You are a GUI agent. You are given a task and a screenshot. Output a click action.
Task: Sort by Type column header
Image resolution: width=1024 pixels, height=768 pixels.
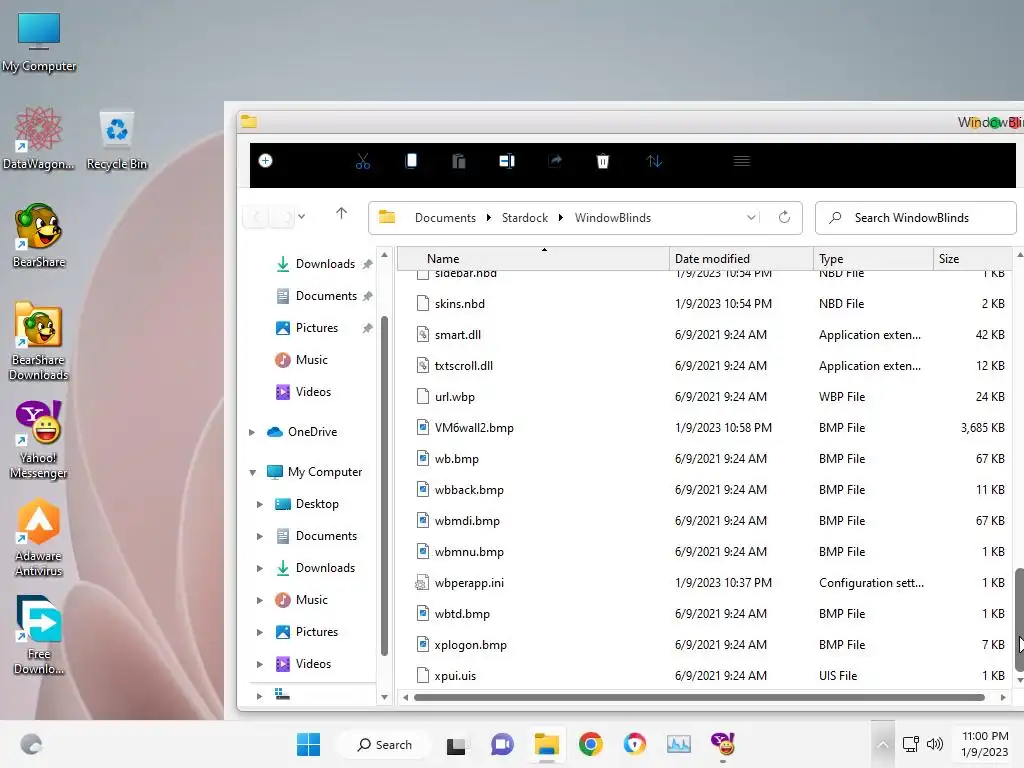click(x=873, y=259)
